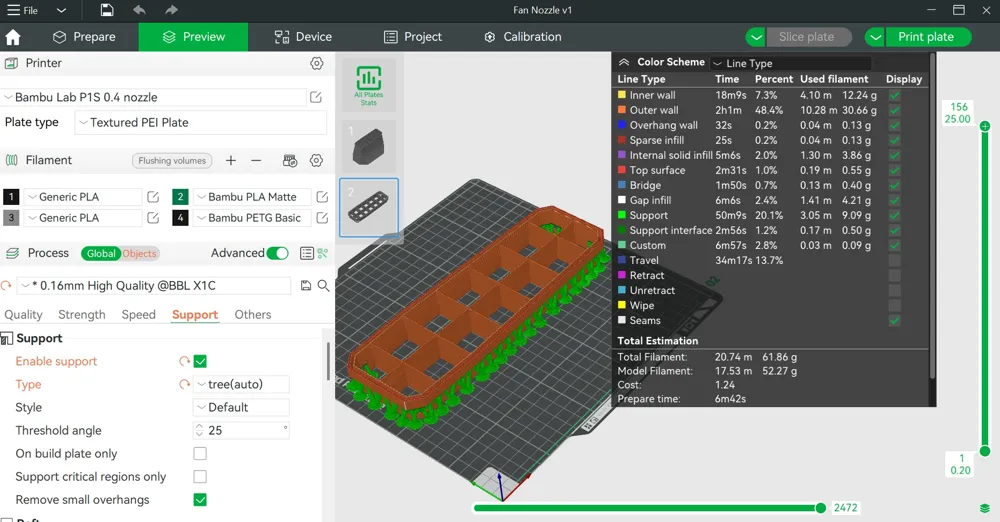Toggle the Enable support checkbox

[x=200, y=361]
